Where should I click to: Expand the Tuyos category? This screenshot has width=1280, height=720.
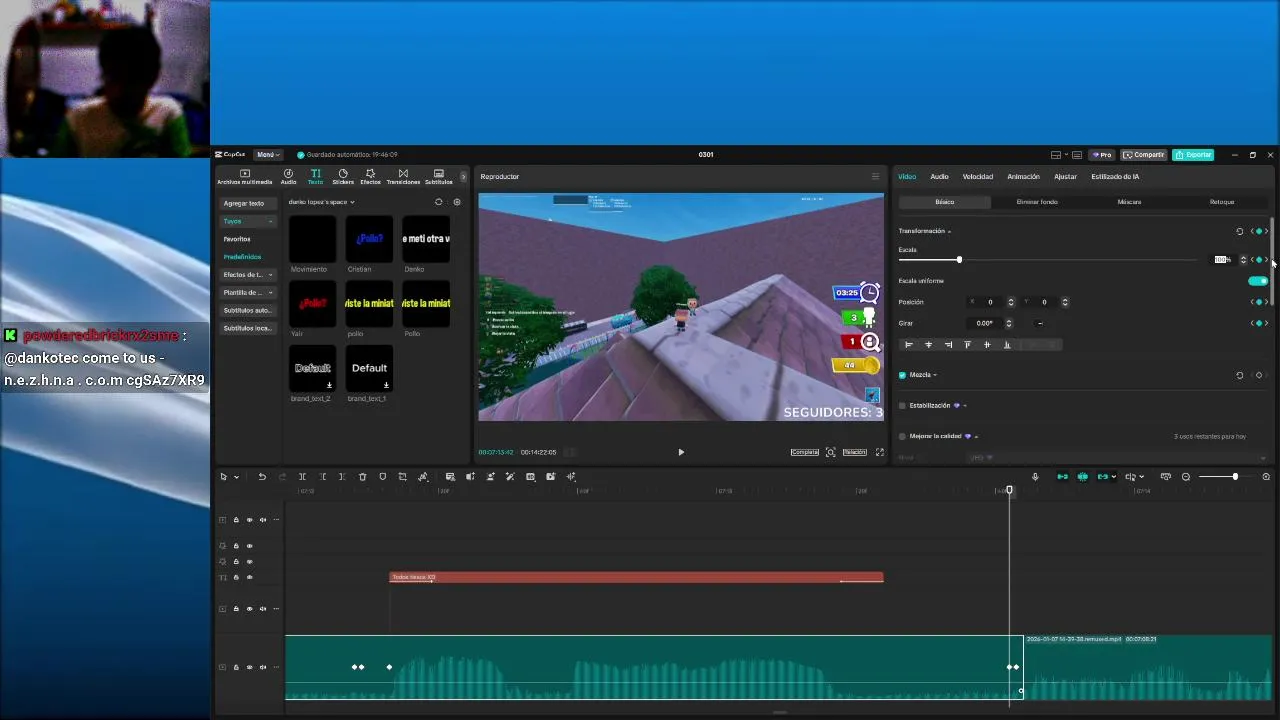click(x=247, y=221)
